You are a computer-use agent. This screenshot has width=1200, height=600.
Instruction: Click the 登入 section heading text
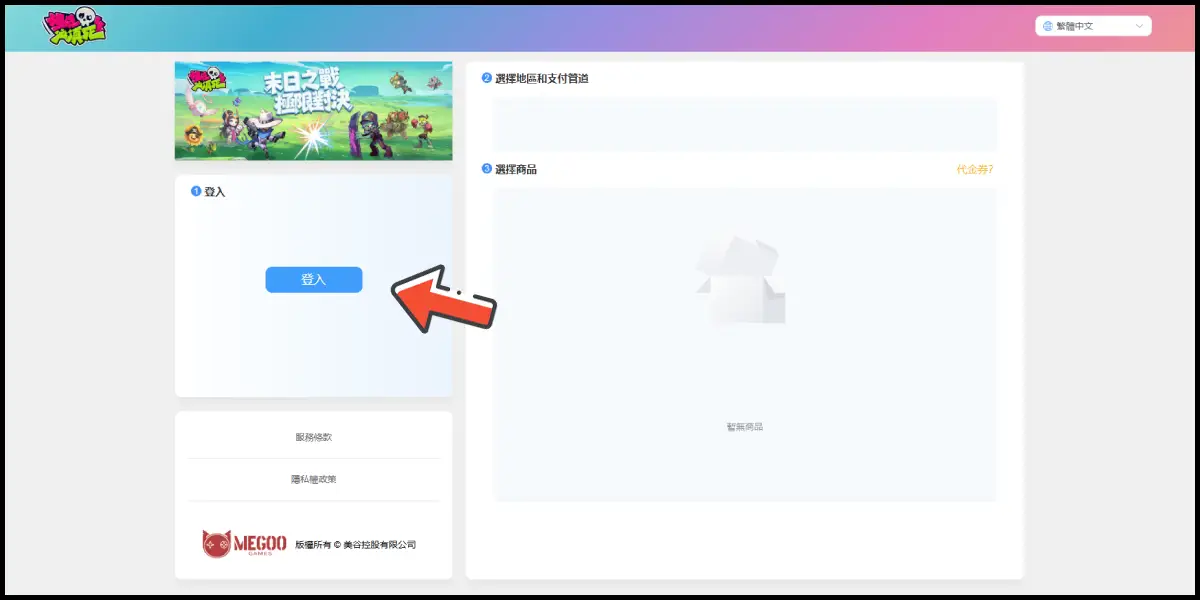click(215, 192)
